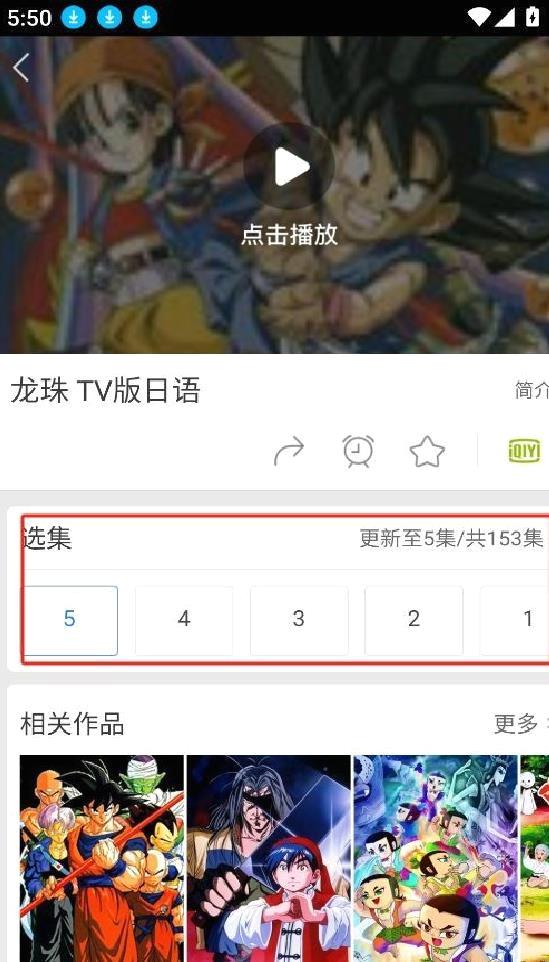Tap the back arrow icon
The width and height of the screenshot is (549, 962).
[21, 67]
